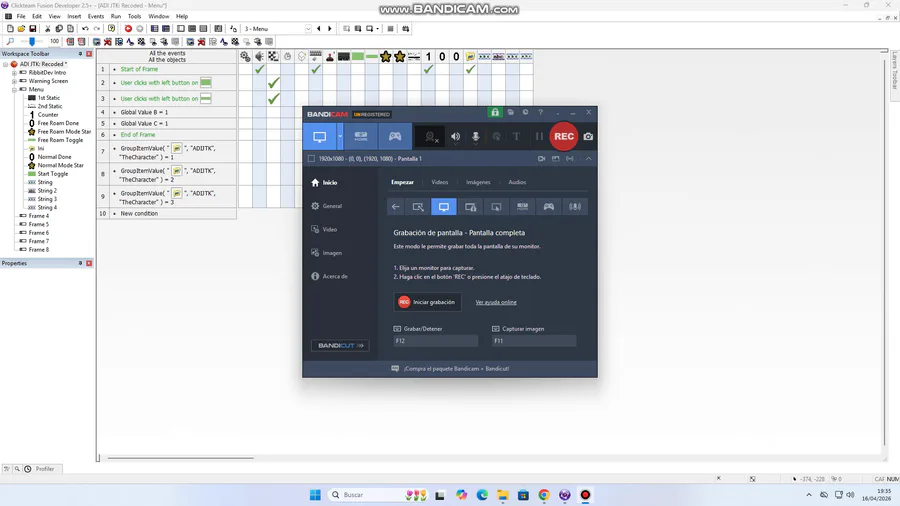Viewport: 900px width, 506px height.
Task: Open screen mode dropdown arrow in Bandicam
Action: point(340,137)
